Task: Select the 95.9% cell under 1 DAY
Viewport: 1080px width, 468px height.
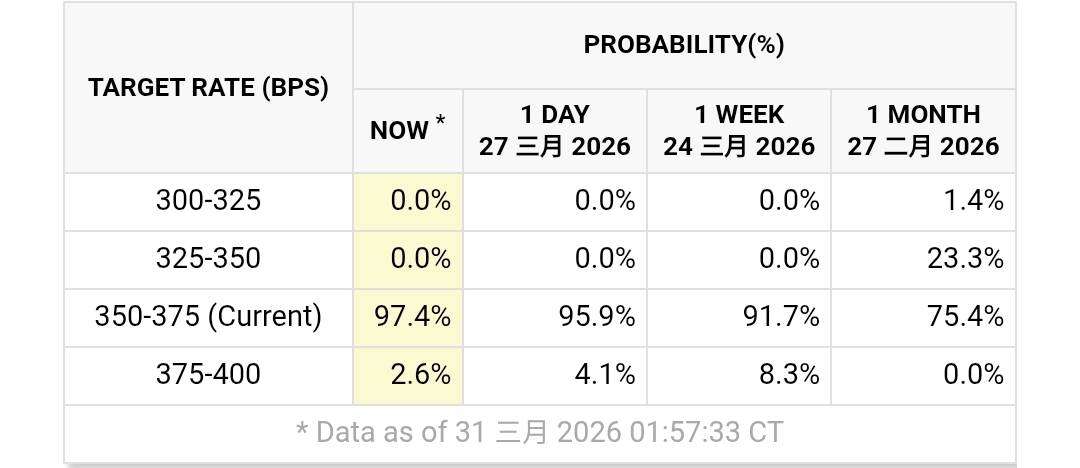Action: [x=596, y=317]
